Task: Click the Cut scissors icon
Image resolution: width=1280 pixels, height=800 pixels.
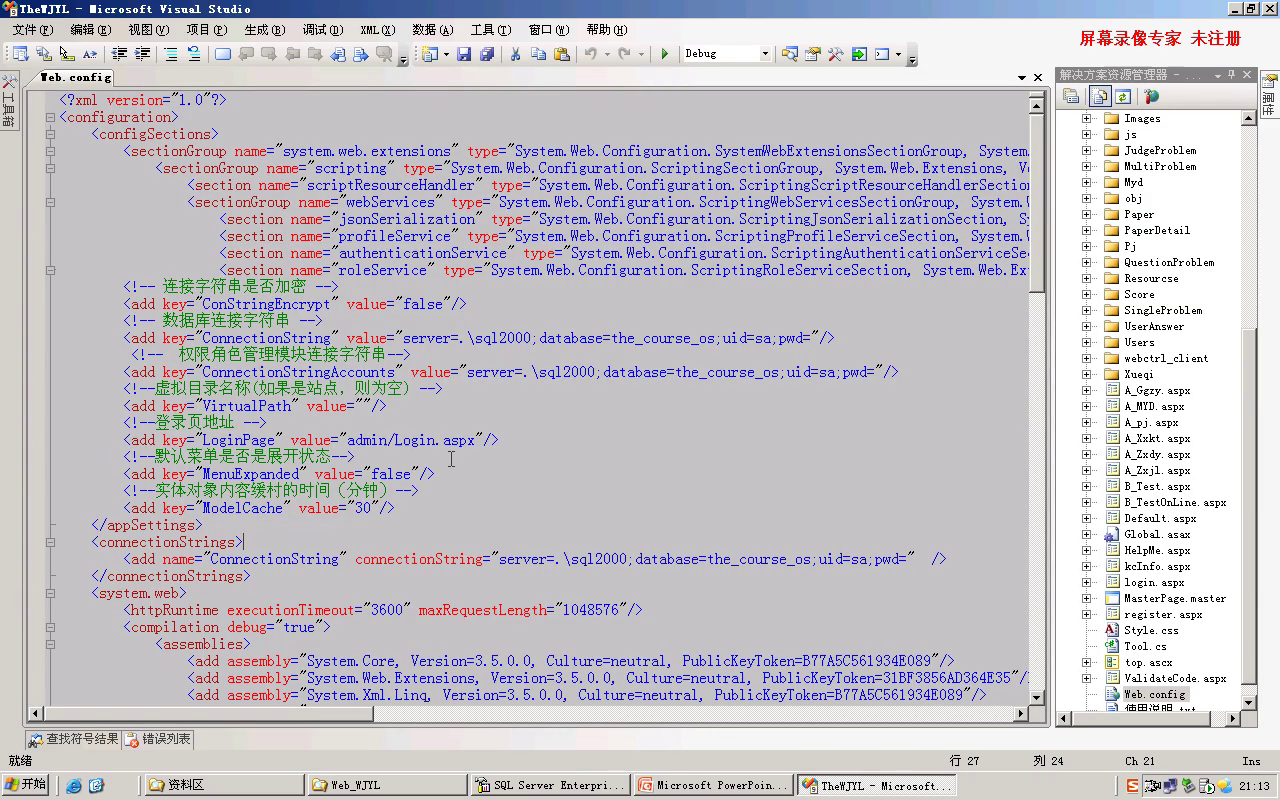Action: click(515, 54)
